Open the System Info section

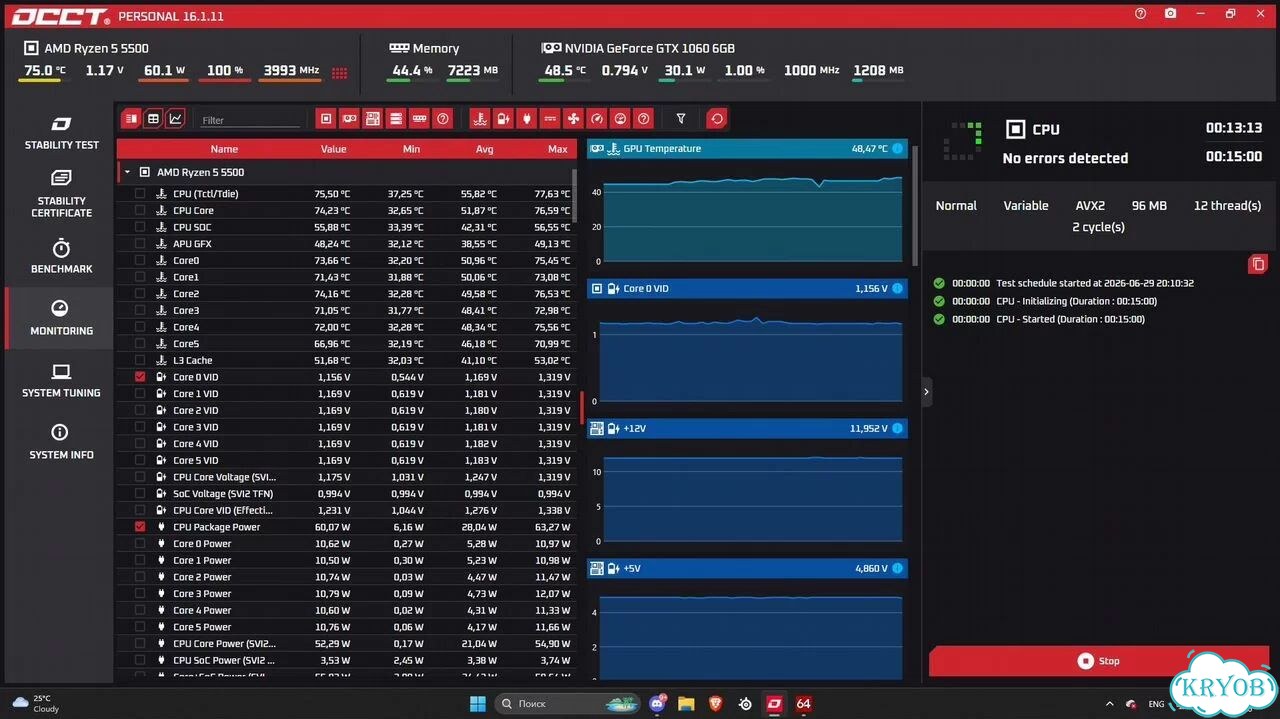61,442
